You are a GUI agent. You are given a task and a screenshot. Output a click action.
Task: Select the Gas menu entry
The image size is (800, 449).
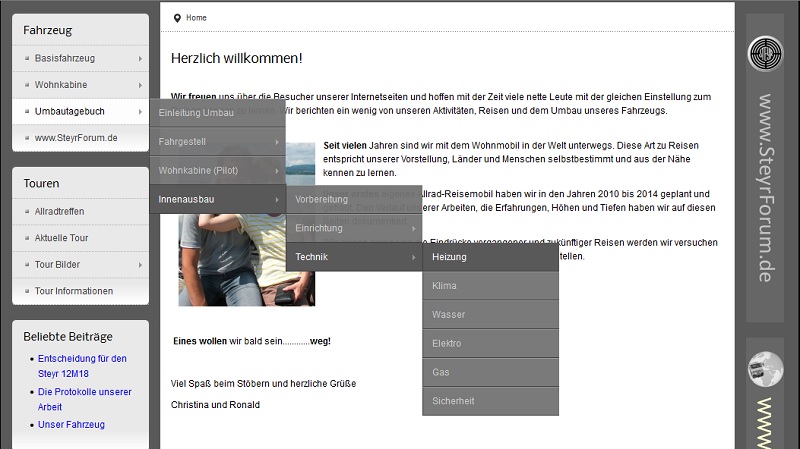490,372
